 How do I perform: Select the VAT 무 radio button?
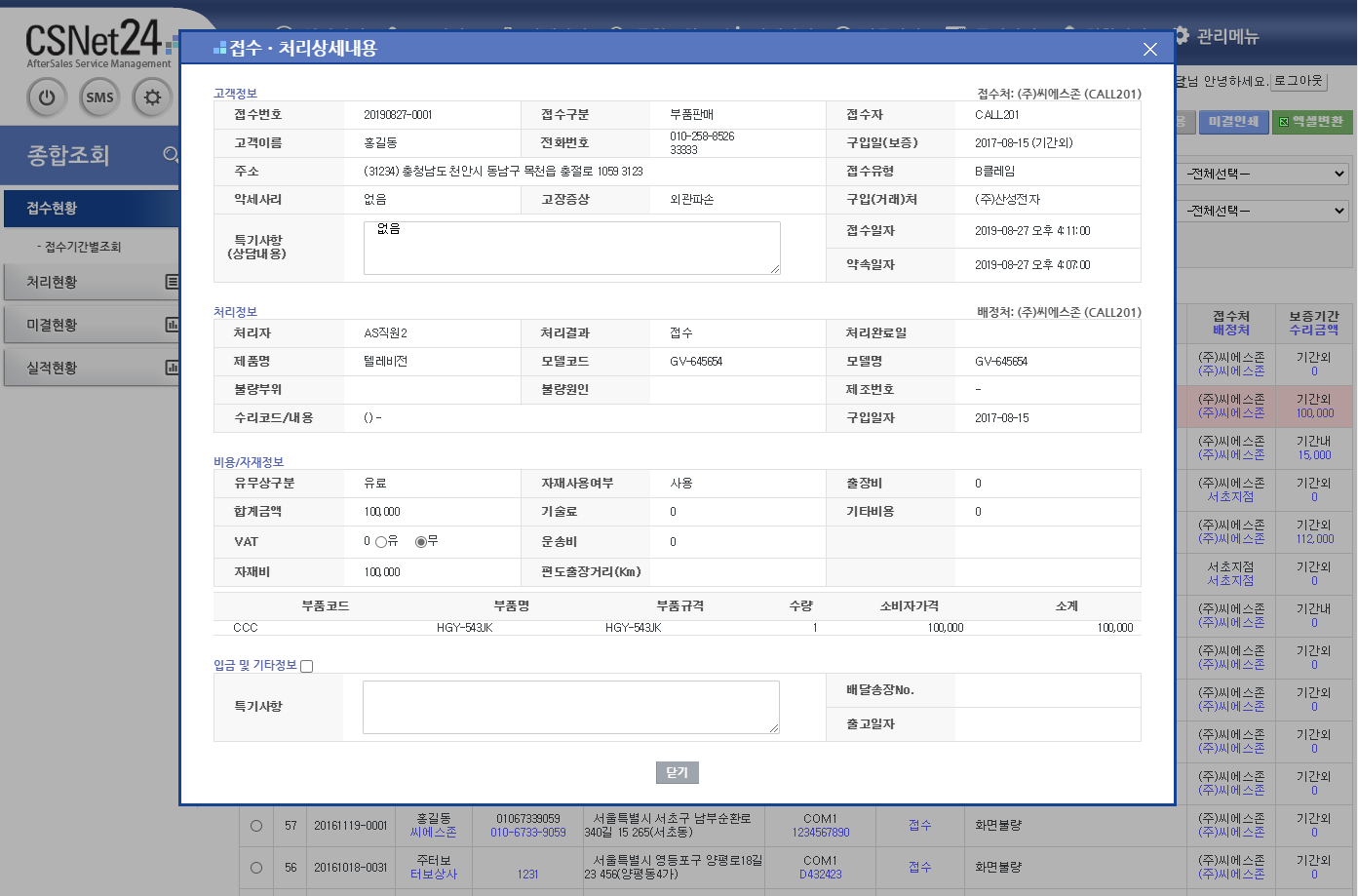pyautogui.click(x=421, y=542)
